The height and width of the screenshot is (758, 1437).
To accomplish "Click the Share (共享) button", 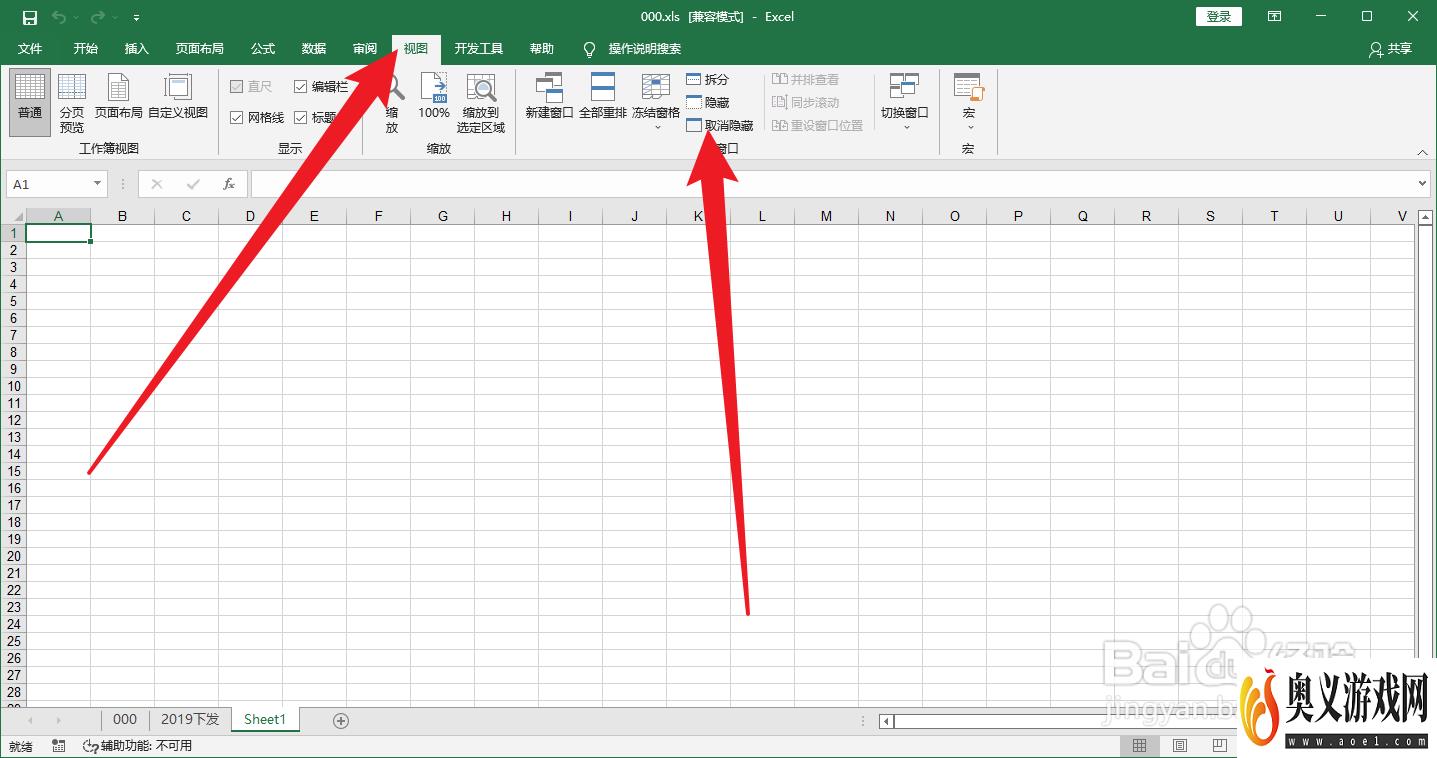I will (x=1390, y=49).
